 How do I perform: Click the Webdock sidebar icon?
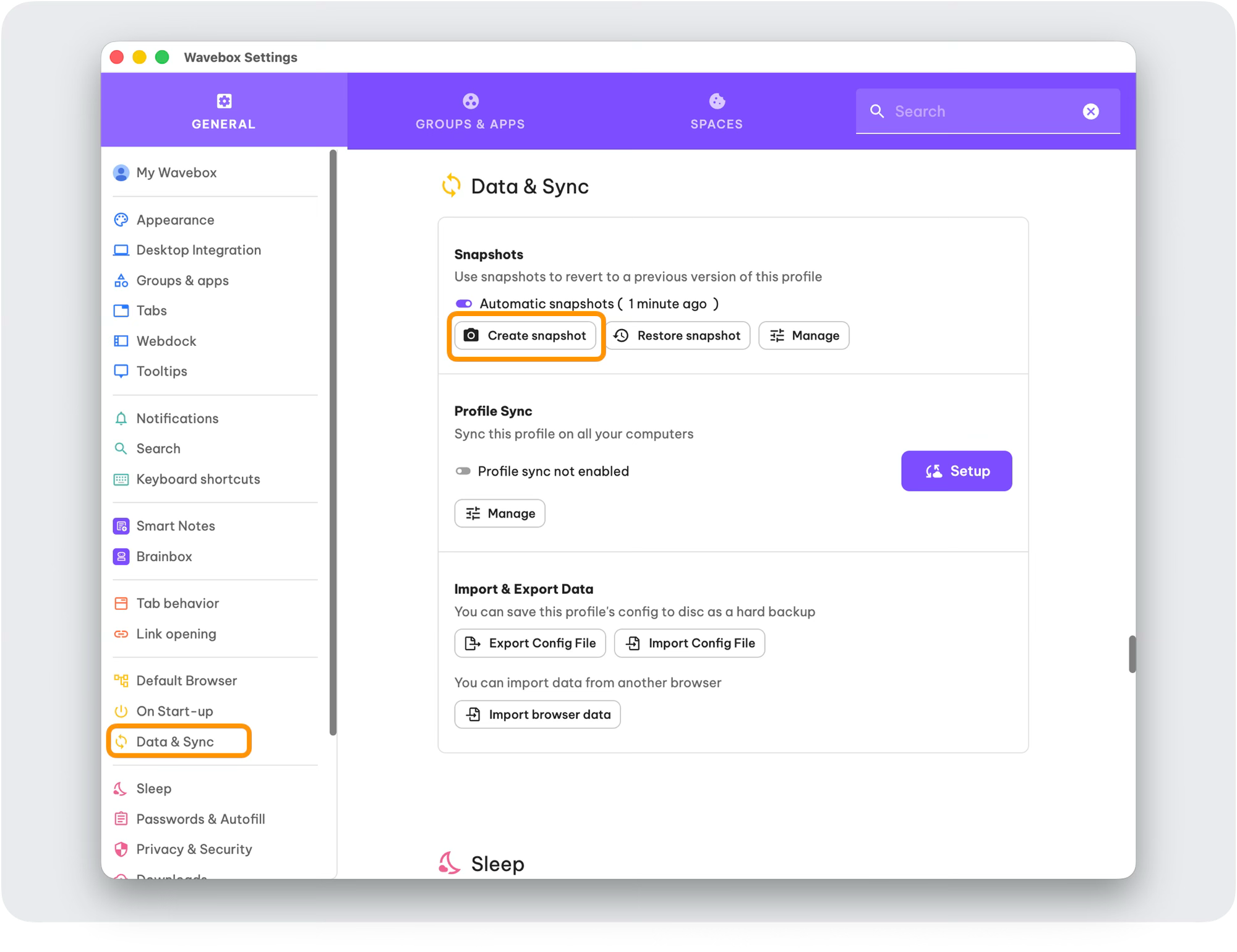tap(121, 341)
